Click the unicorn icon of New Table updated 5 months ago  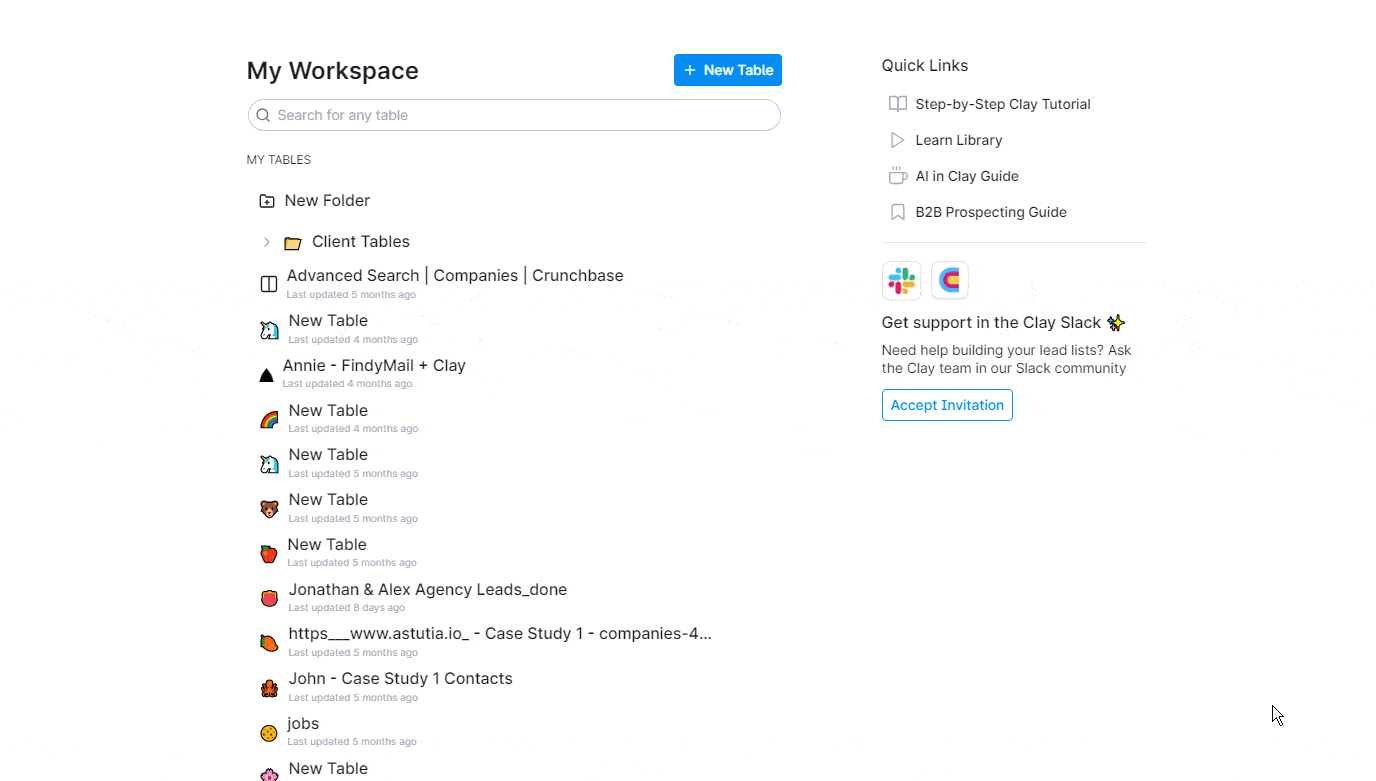pos(269,464)
